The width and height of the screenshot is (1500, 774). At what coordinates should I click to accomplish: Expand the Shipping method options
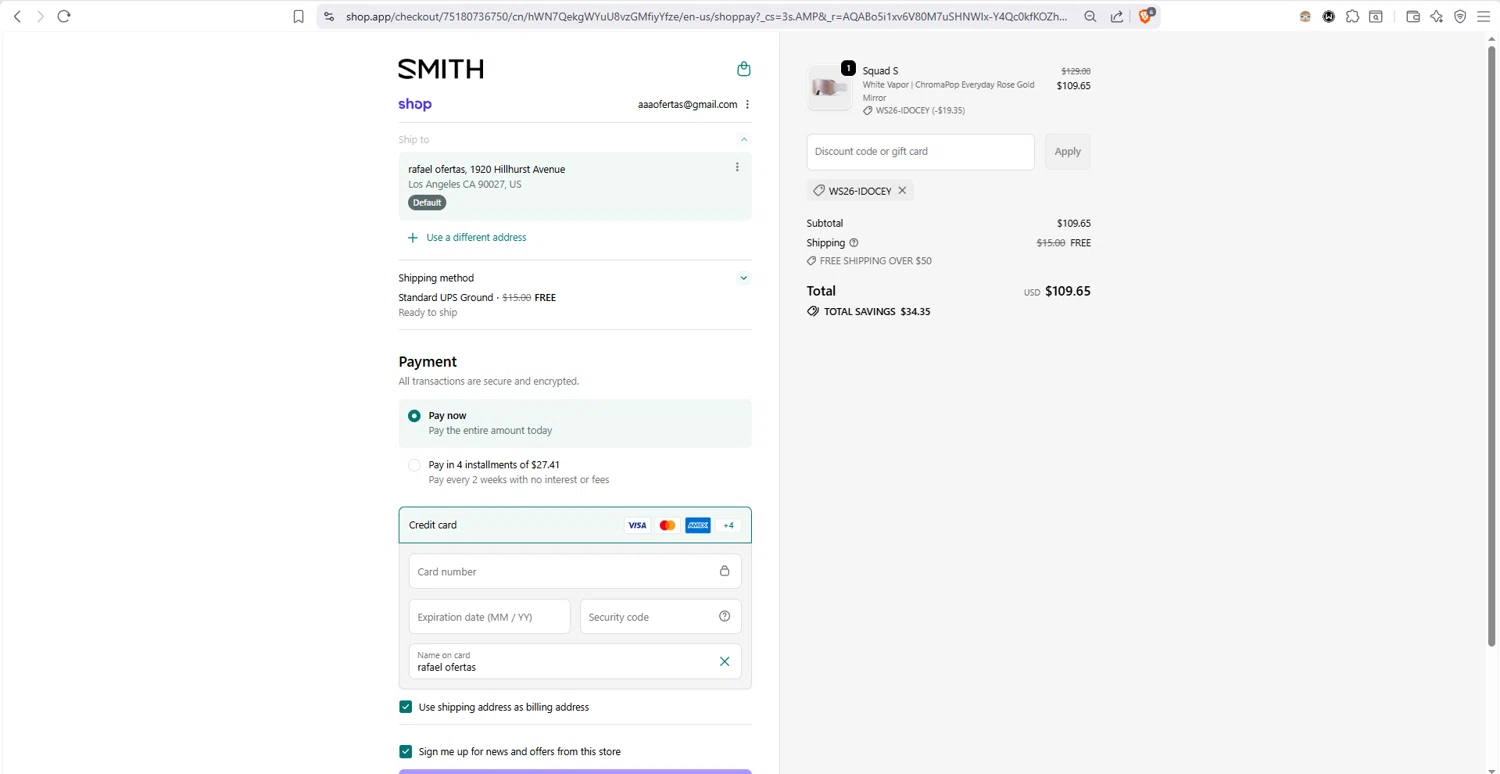(743, 278)
